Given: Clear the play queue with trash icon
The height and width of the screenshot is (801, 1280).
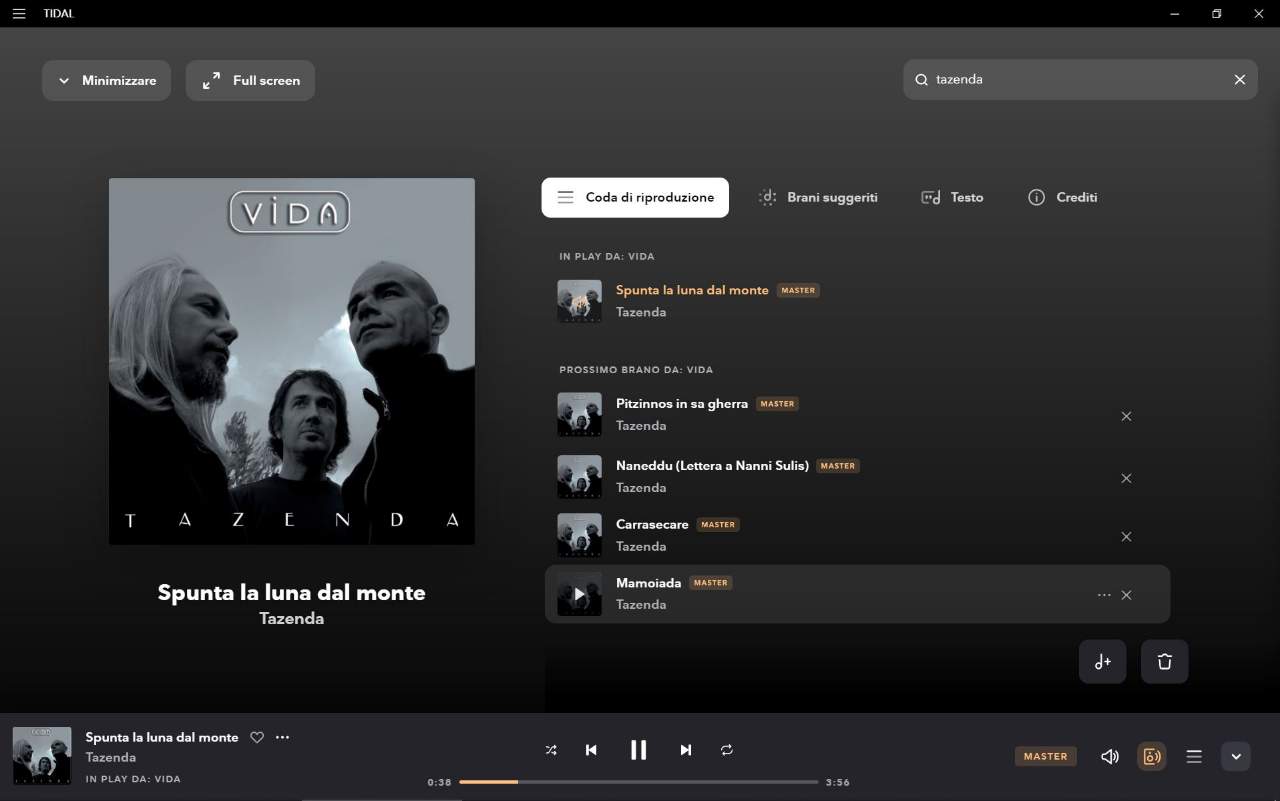Looking at the screenshot, I should click(1164, 662).
